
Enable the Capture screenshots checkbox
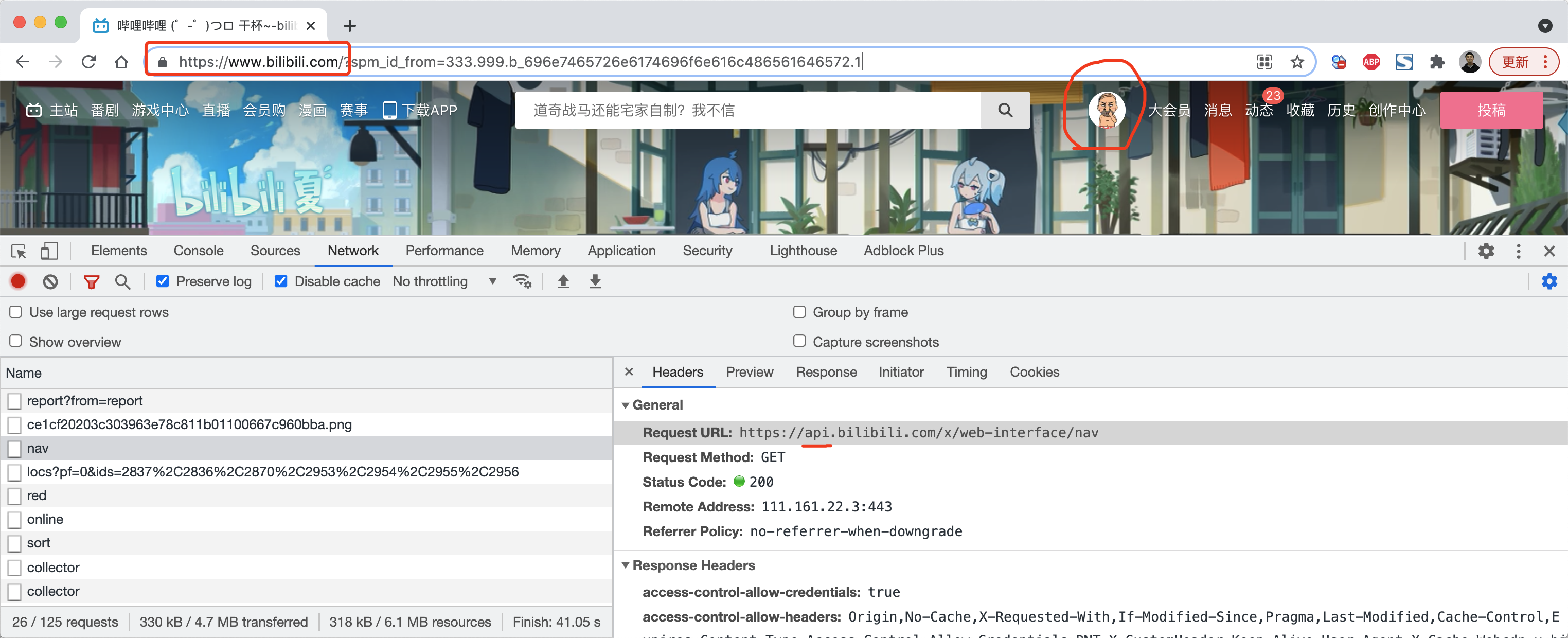[x=799, y=341]
